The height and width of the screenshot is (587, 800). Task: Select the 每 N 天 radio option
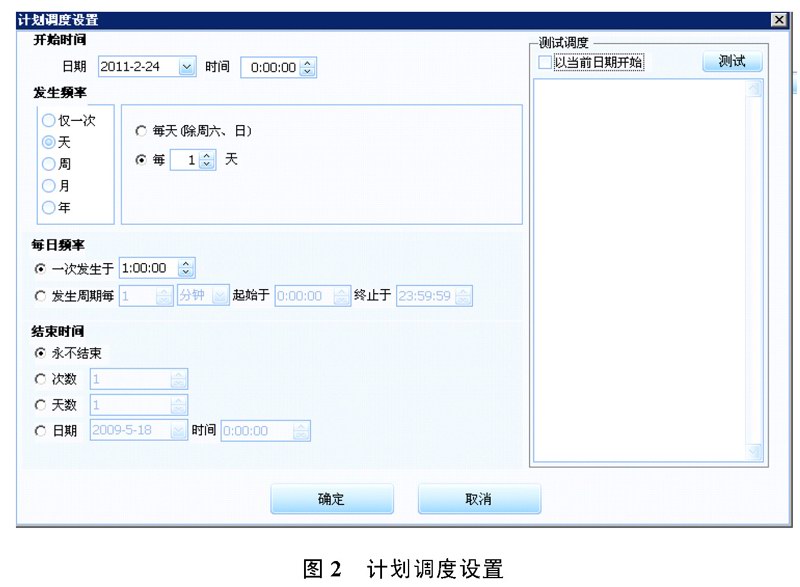click(141, 160)
